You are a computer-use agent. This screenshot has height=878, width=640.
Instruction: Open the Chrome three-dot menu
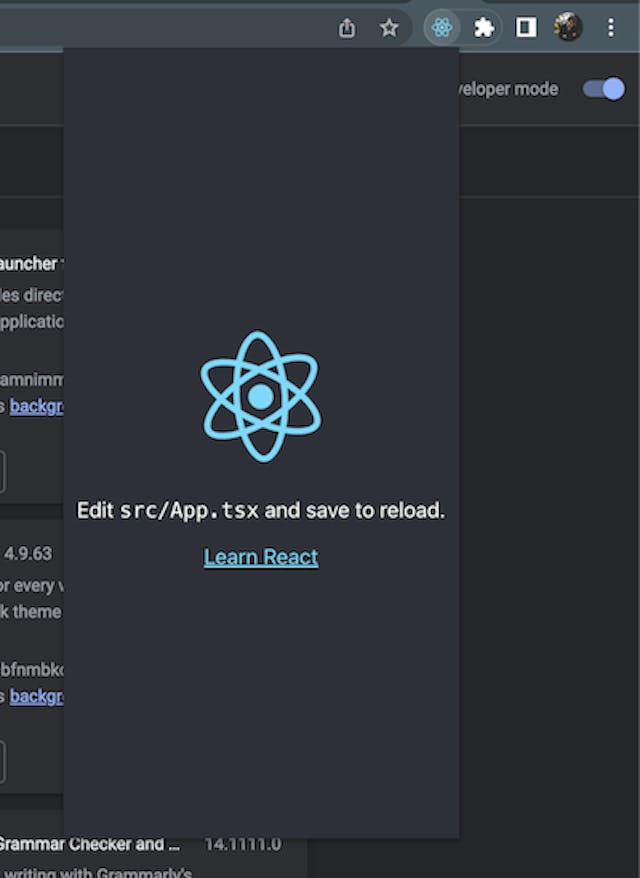(x=611, y=28)
